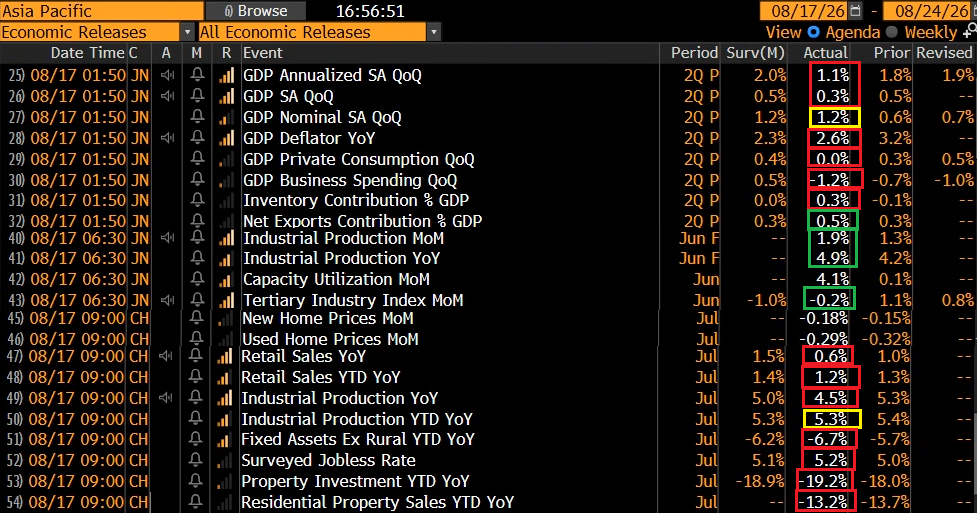Open the Fixed Assets Ex Rural YTD YoY event
The image size is (977, 513).
[358, 439]
